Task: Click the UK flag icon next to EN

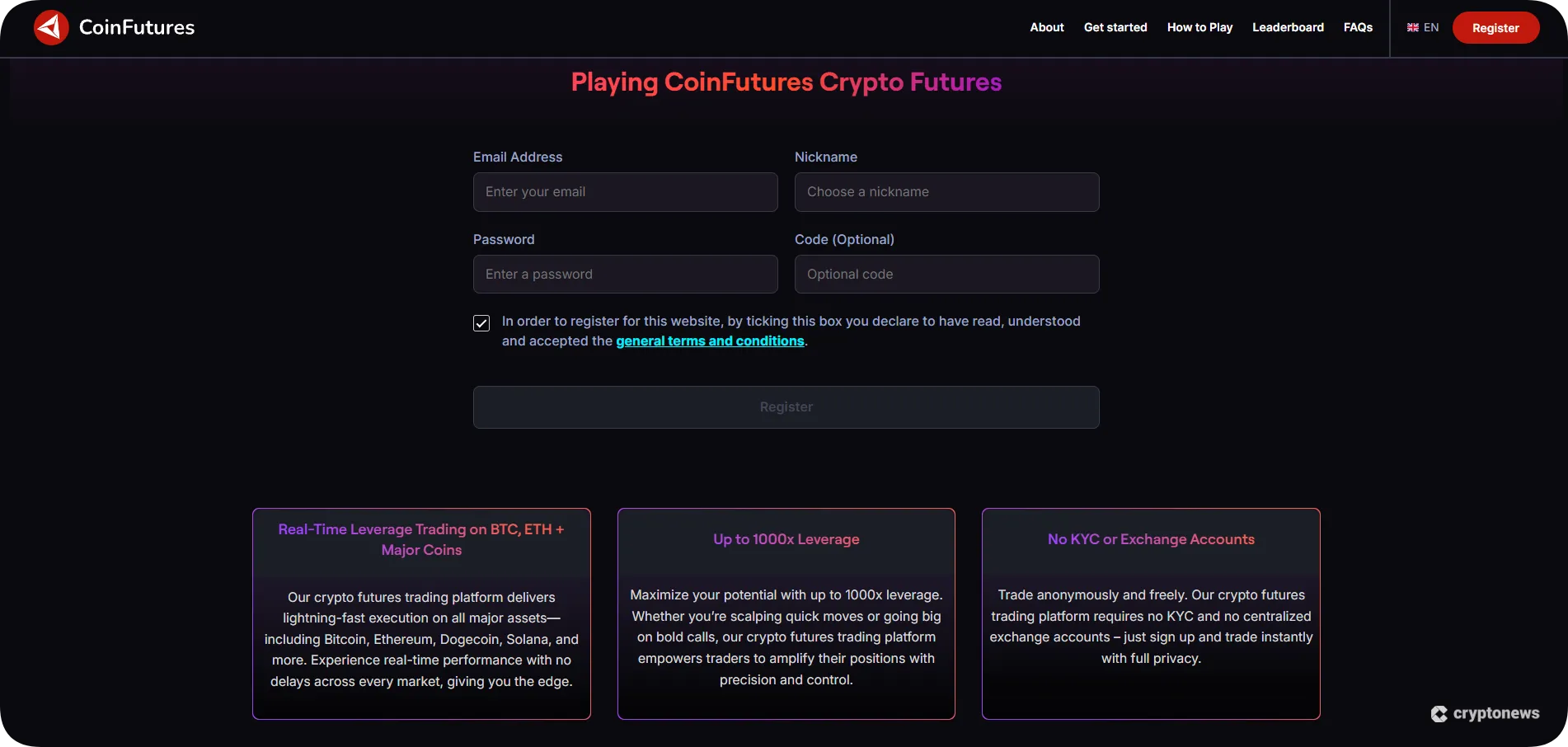Action: point(1411,27)
